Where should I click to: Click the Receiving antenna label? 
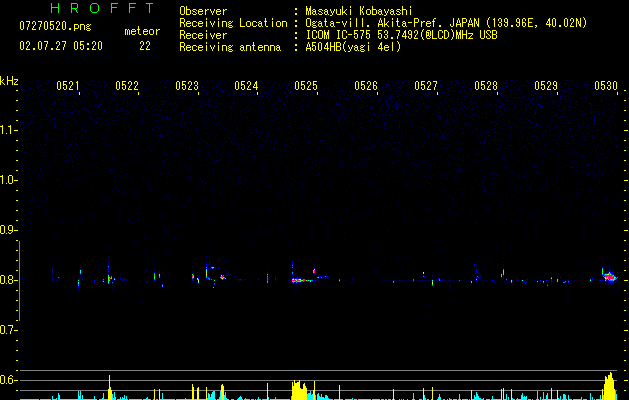[230, 47]
